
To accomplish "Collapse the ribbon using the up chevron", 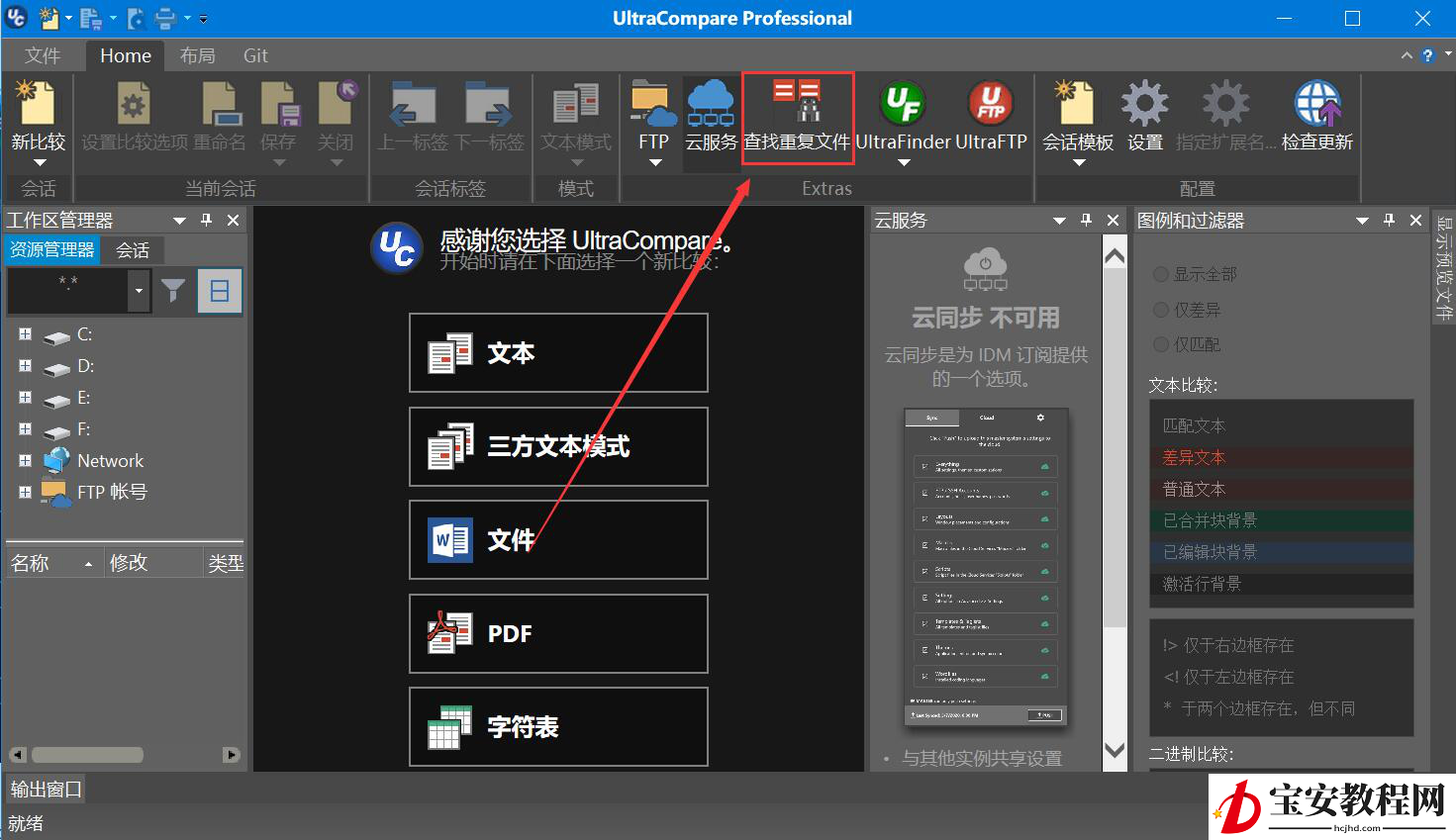I will (1407, 55).
